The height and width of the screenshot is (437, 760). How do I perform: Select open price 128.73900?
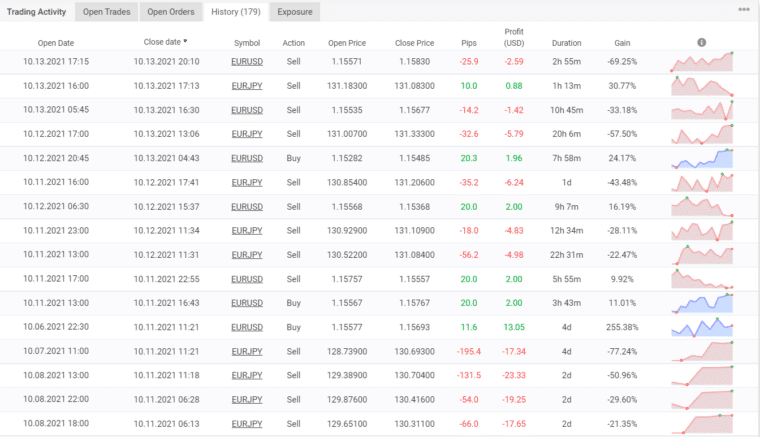[x=347, y=351]
